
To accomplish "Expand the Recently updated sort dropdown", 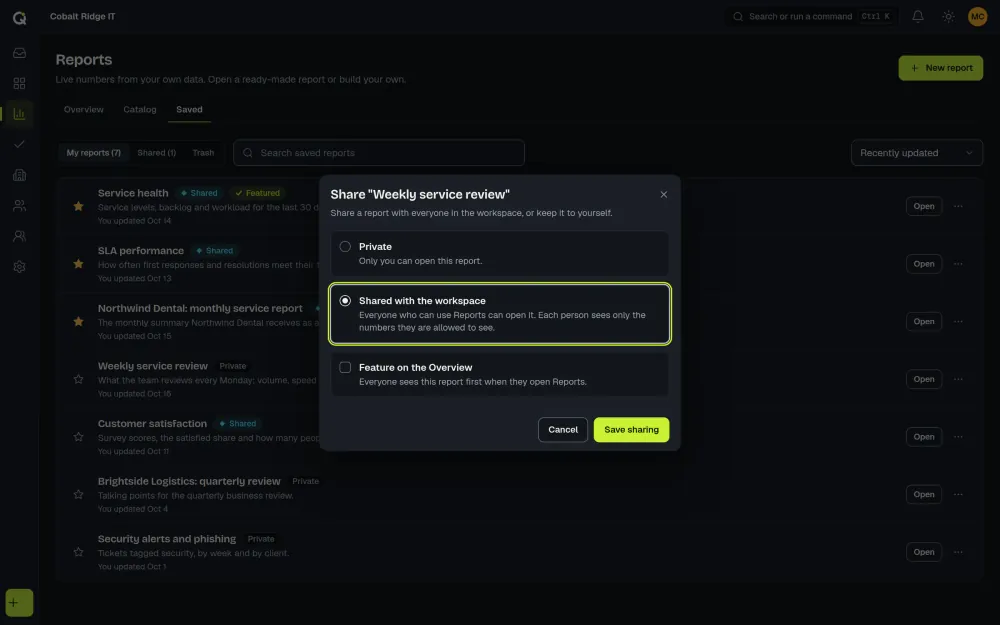I will tap(916, 153).
